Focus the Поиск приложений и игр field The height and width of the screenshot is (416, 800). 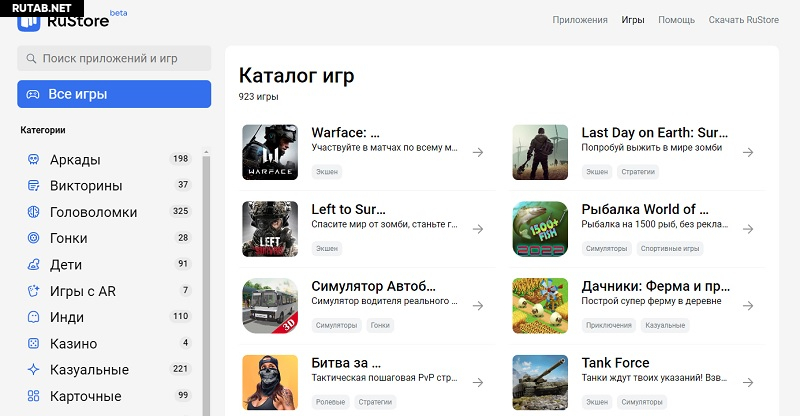[114, 59]
